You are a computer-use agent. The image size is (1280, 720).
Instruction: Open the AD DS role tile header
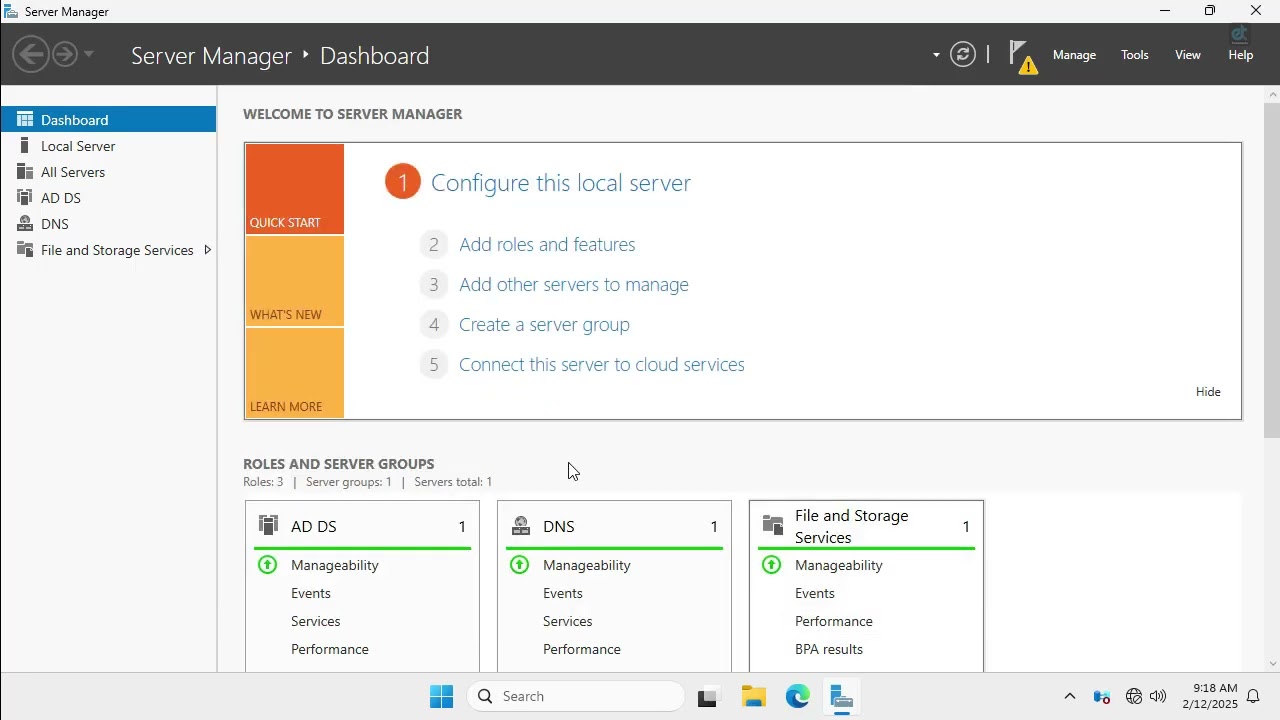click(x=362, y=526)
